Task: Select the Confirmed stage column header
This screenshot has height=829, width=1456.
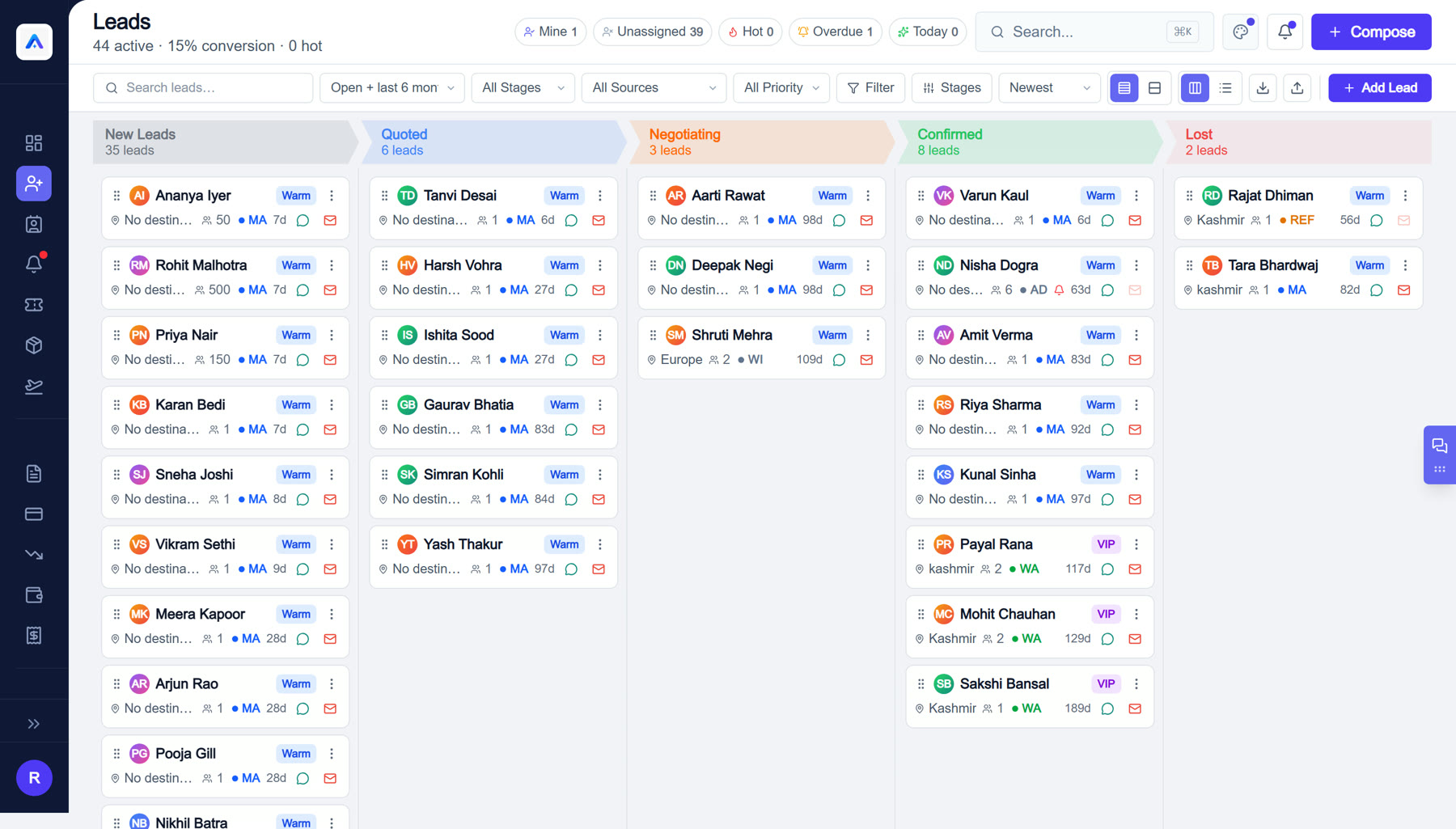Action: point(1030,142)
